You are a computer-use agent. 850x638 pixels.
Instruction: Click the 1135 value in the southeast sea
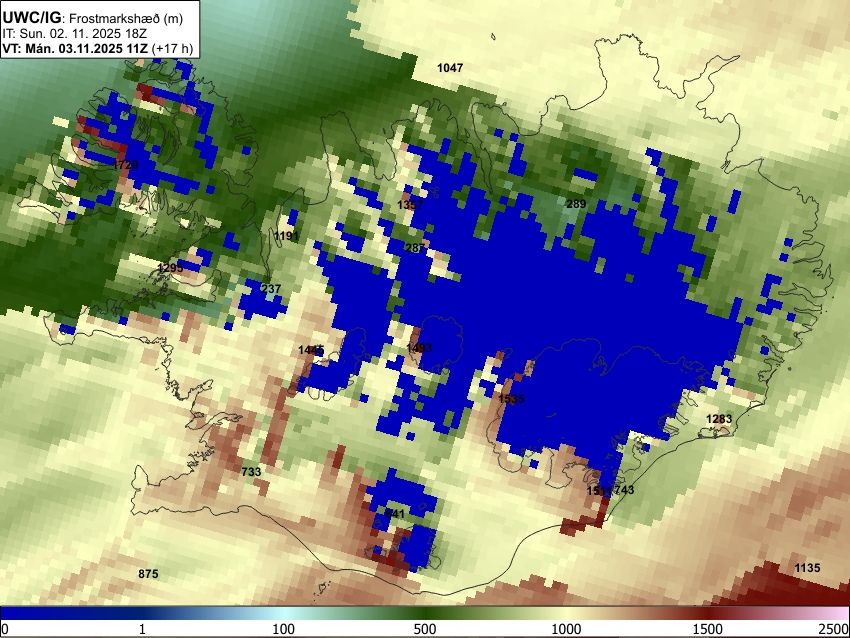point(807,568)
